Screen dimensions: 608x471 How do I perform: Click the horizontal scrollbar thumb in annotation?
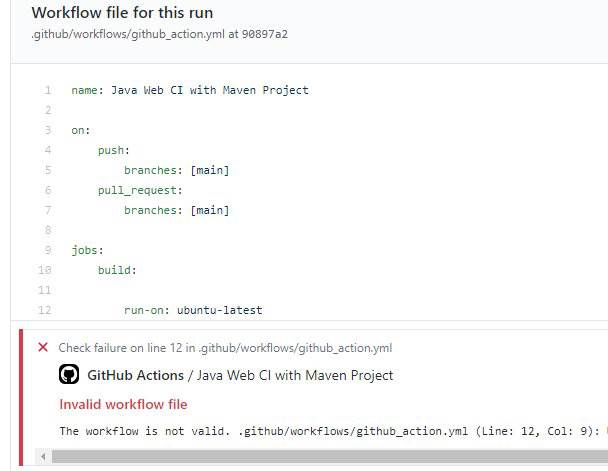click(330, 456)
